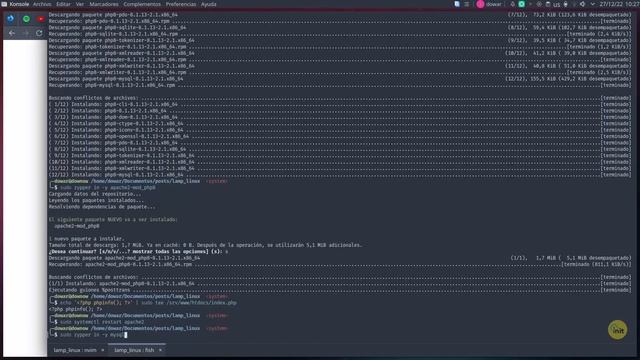Viewport: 640px width, 360px height.
Task: Open the Archivo menu
Action: [42, 4]
